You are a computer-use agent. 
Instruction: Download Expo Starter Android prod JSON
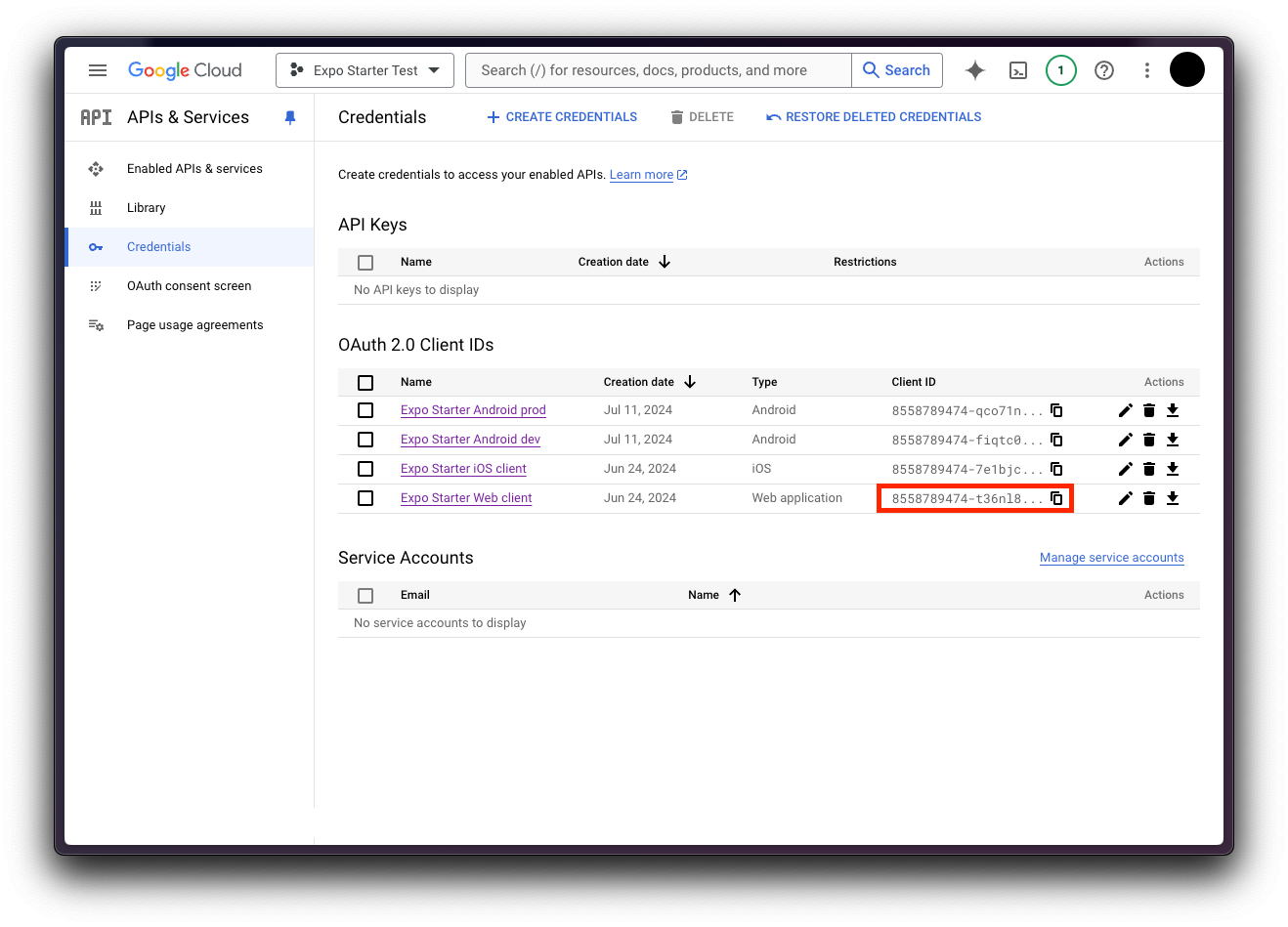pos(1173,410)
